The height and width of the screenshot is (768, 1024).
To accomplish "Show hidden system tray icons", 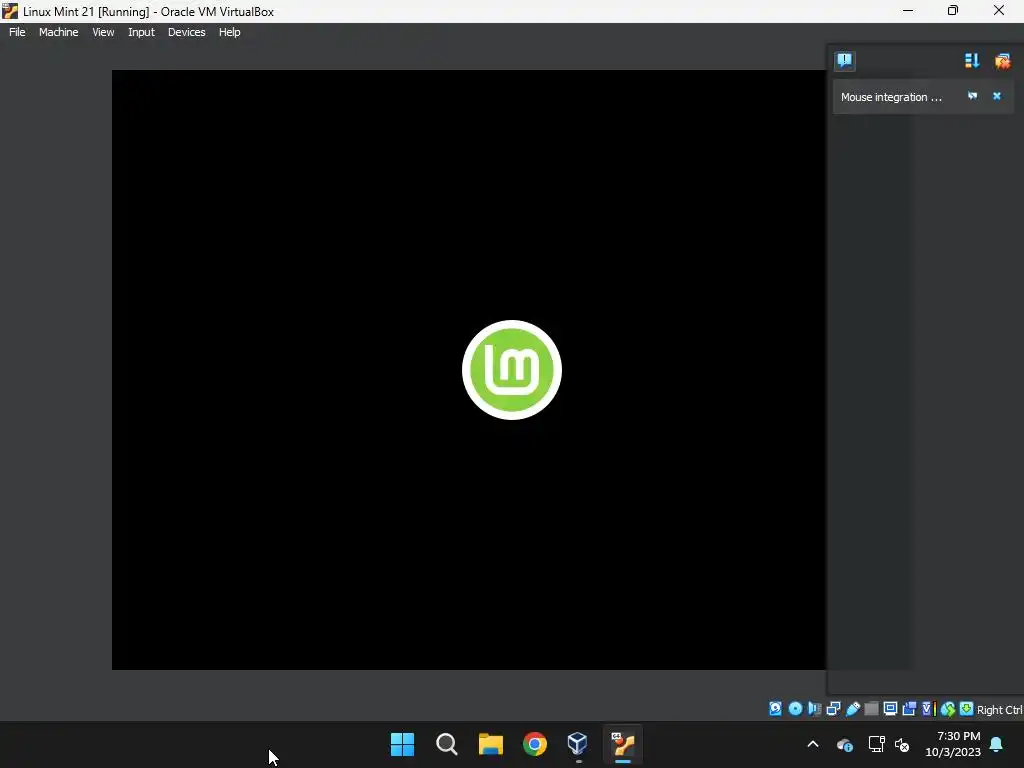I will [813, 744].
